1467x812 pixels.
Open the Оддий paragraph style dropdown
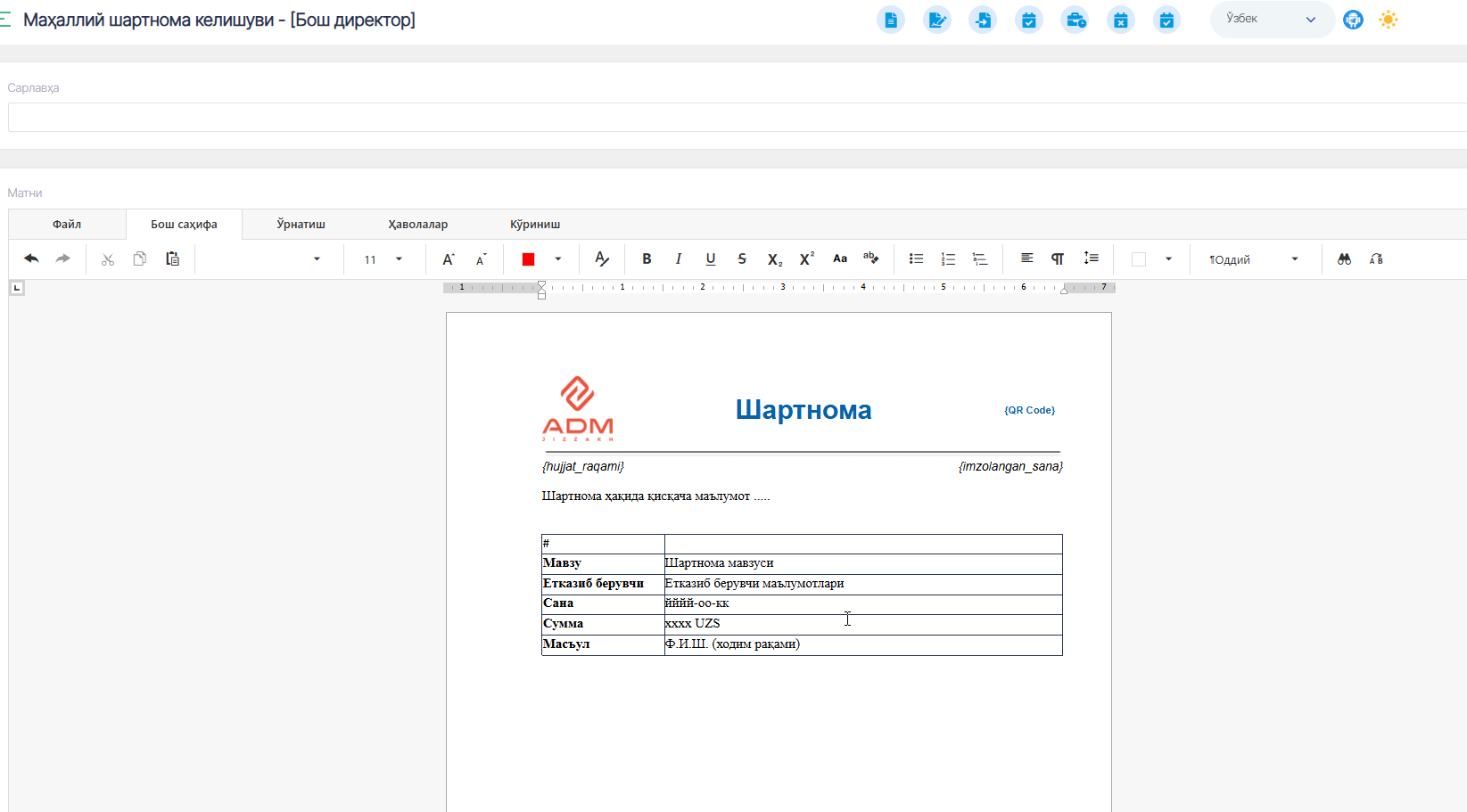click(1254, 259)
